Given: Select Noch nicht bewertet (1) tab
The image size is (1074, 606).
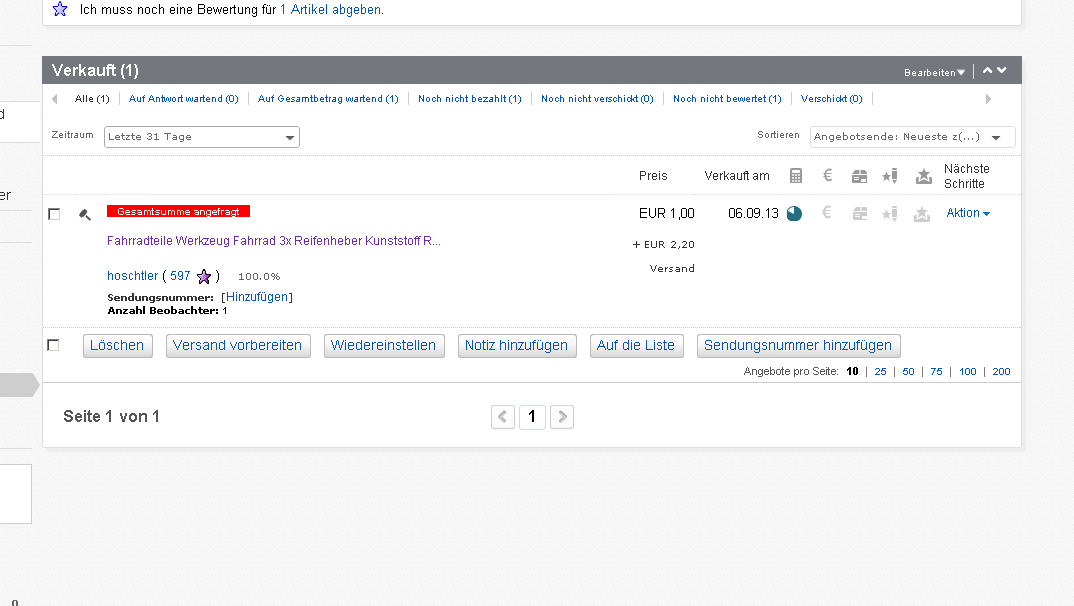Looking at the screenshot, I should (x=727, y=99).
